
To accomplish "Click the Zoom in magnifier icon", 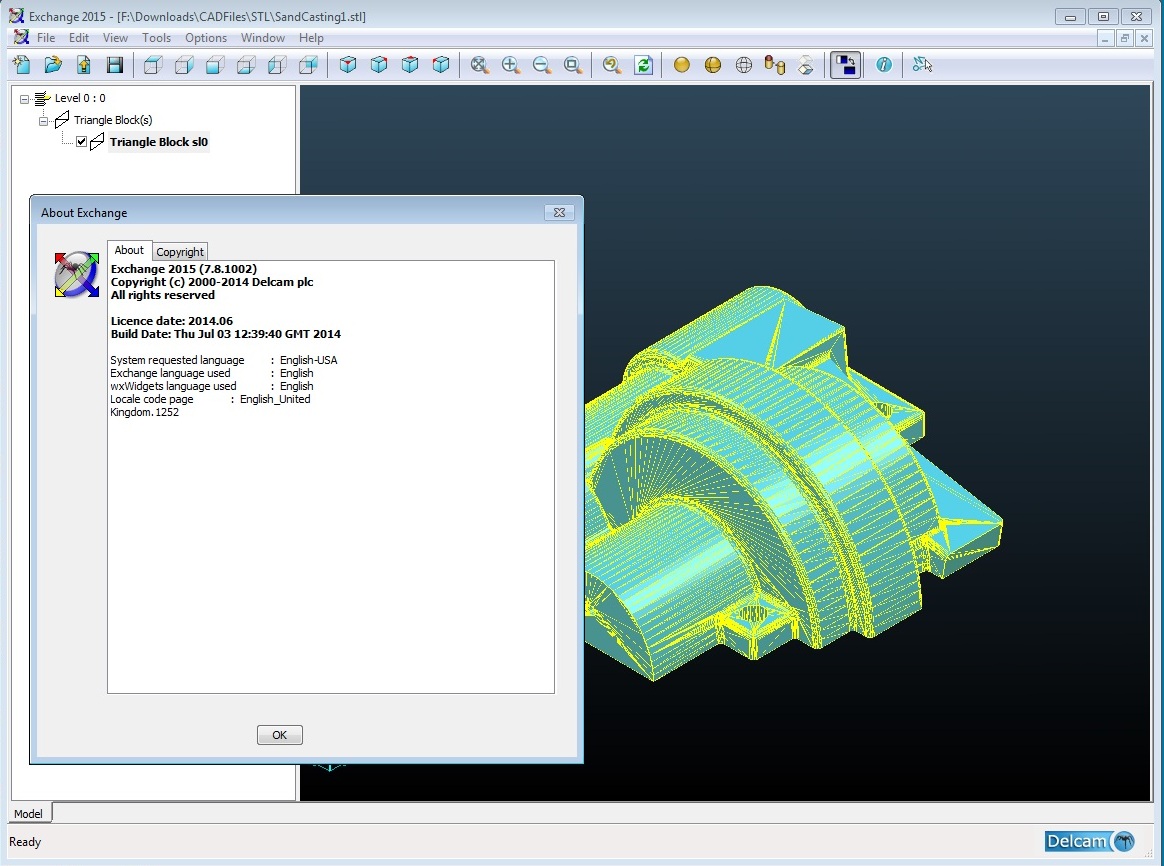I will (511, 65).
